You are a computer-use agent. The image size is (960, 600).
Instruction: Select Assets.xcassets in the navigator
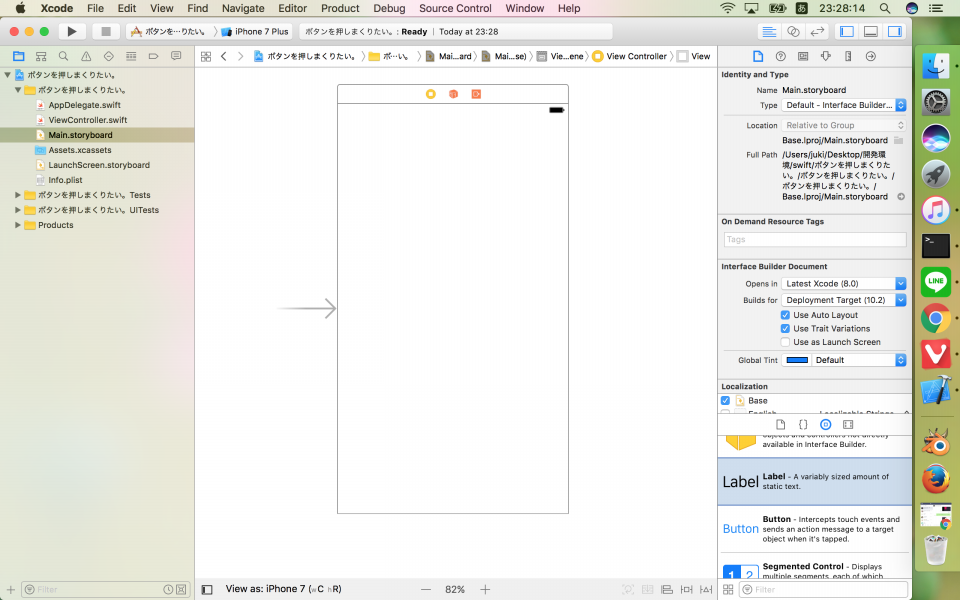coord(80,150)
